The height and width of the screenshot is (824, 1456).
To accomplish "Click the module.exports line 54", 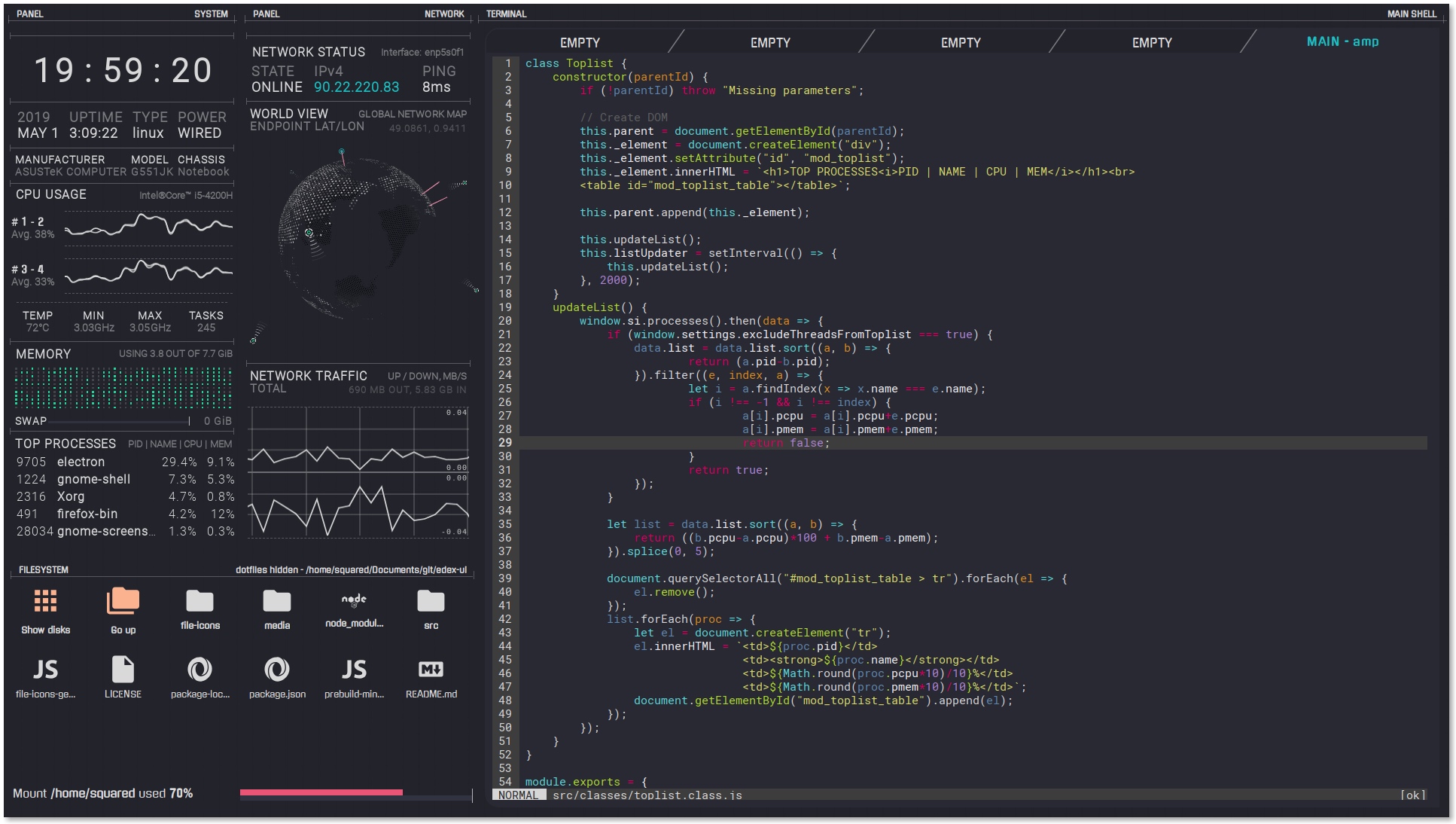I will point(586,782).
